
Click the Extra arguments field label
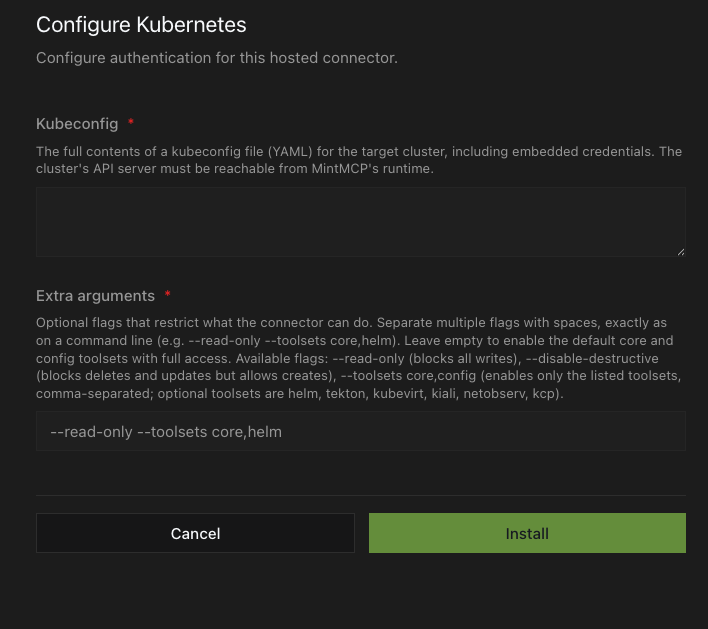pyautogui.click(x=95, y=296)
